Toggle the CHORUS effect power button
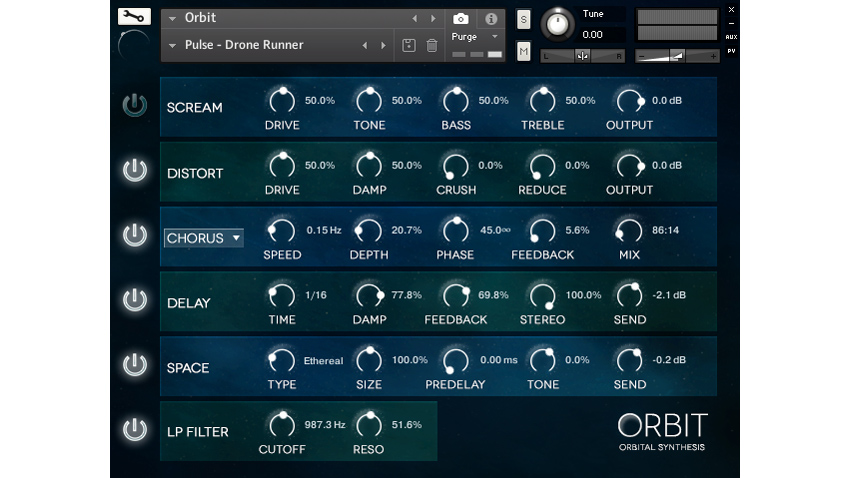 click(x=134, y=235)
